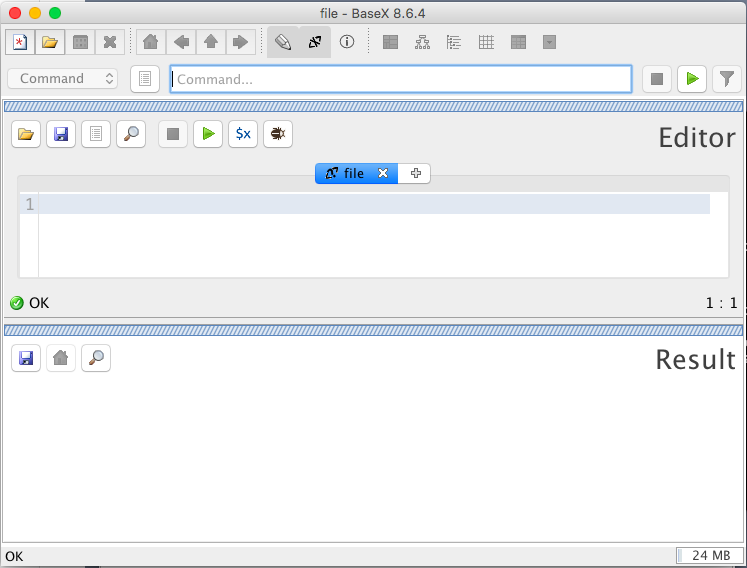The width and height of the screenshot is (747, 568).
Task: Close the file tab
Action: pos(383,173)
